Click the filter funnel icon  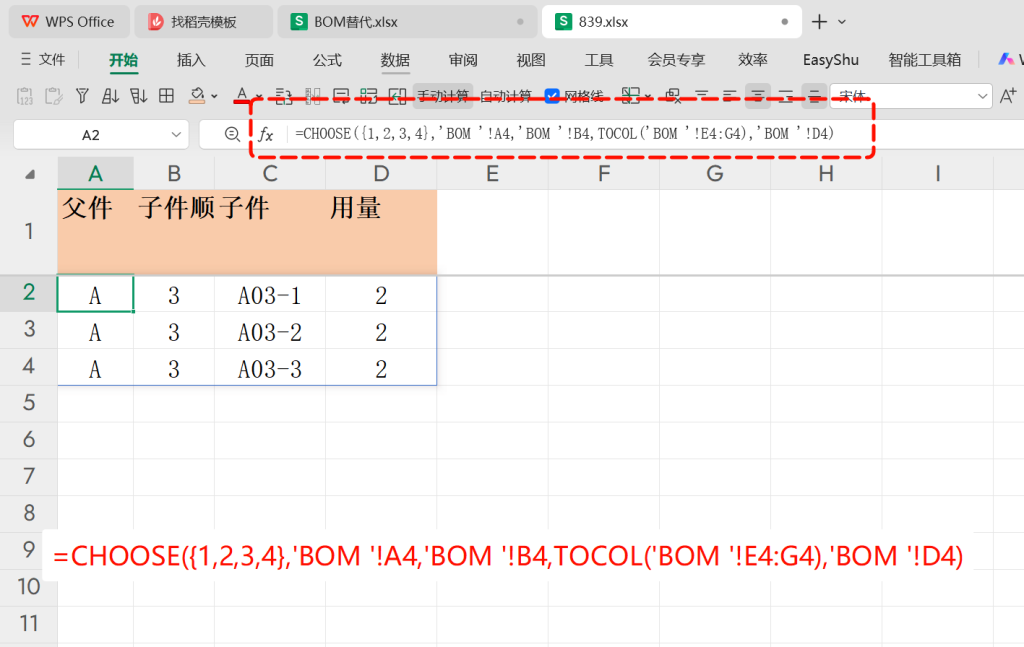click(82, 97)
